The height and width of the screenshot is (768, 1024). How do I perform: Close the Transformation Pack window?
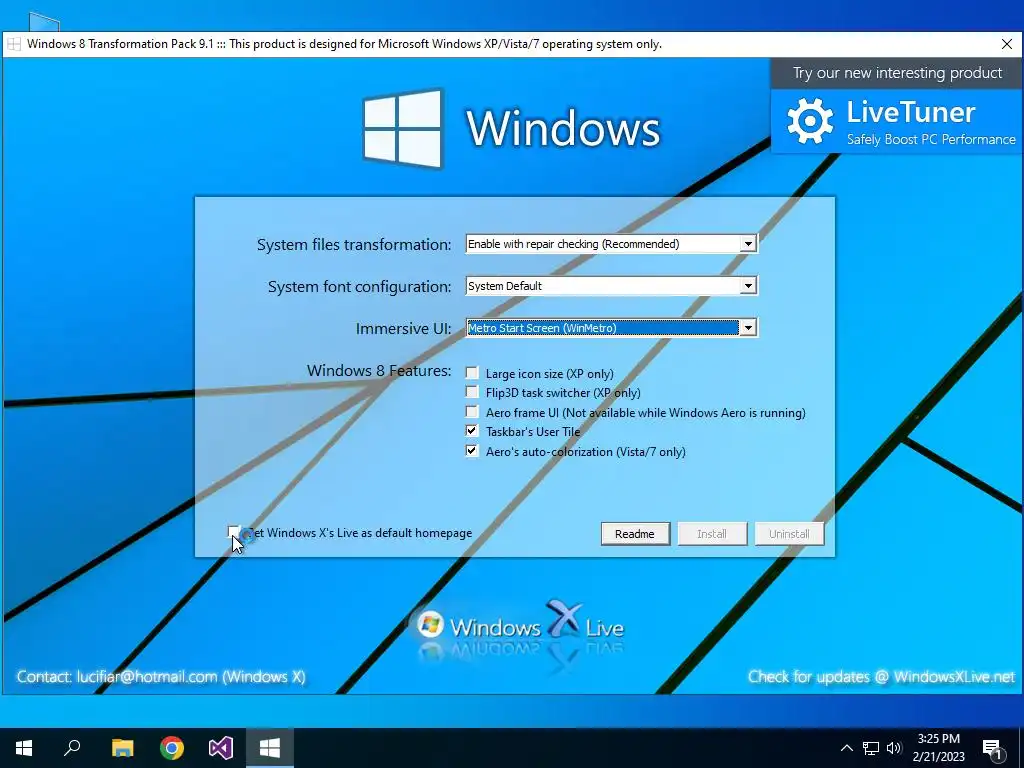point(1006,44)
